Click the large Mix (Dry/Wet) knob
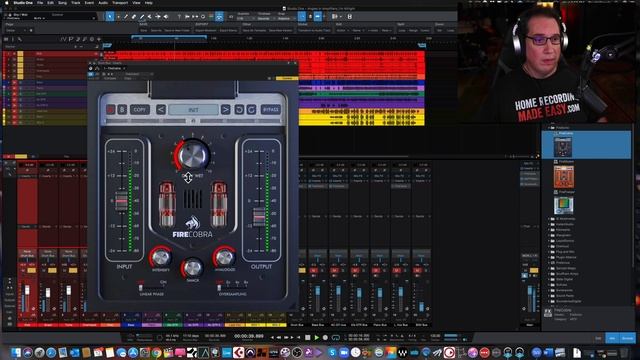The image size is (640, 360). pos(193,155)
